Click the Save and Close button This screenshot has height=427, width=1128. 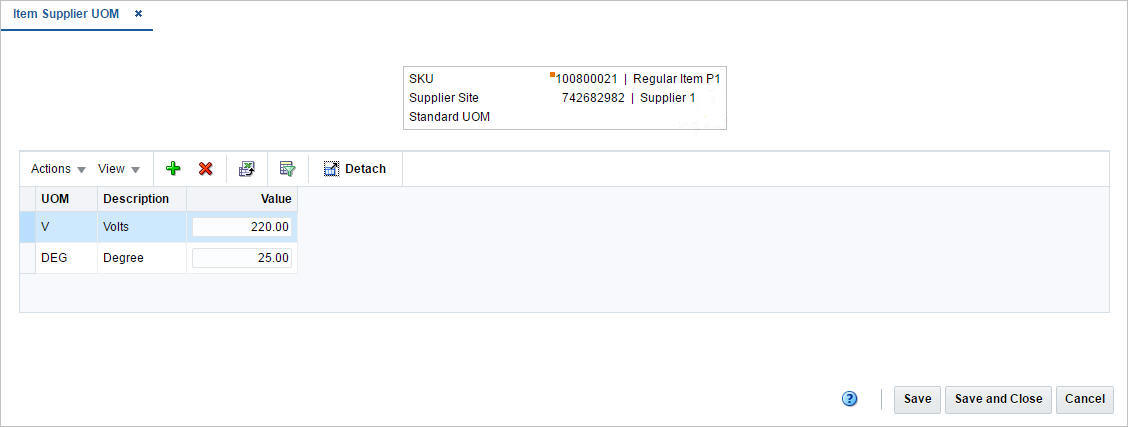(x=999, y=399)
